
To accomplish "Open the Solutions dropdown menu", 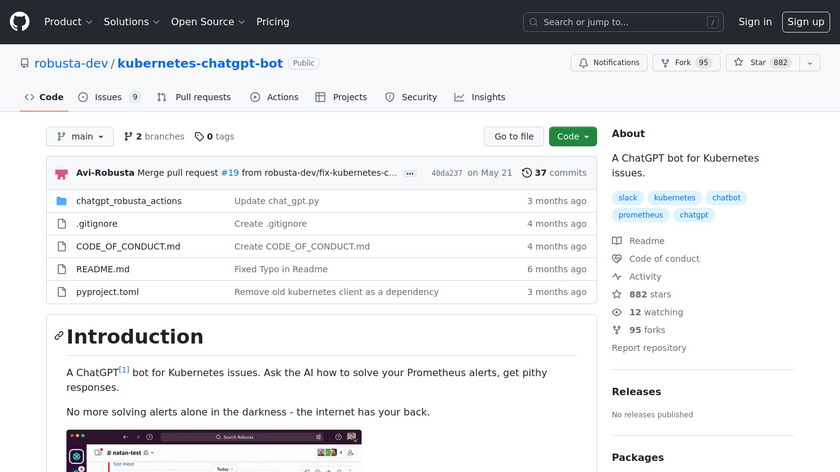I will [131, 22].
